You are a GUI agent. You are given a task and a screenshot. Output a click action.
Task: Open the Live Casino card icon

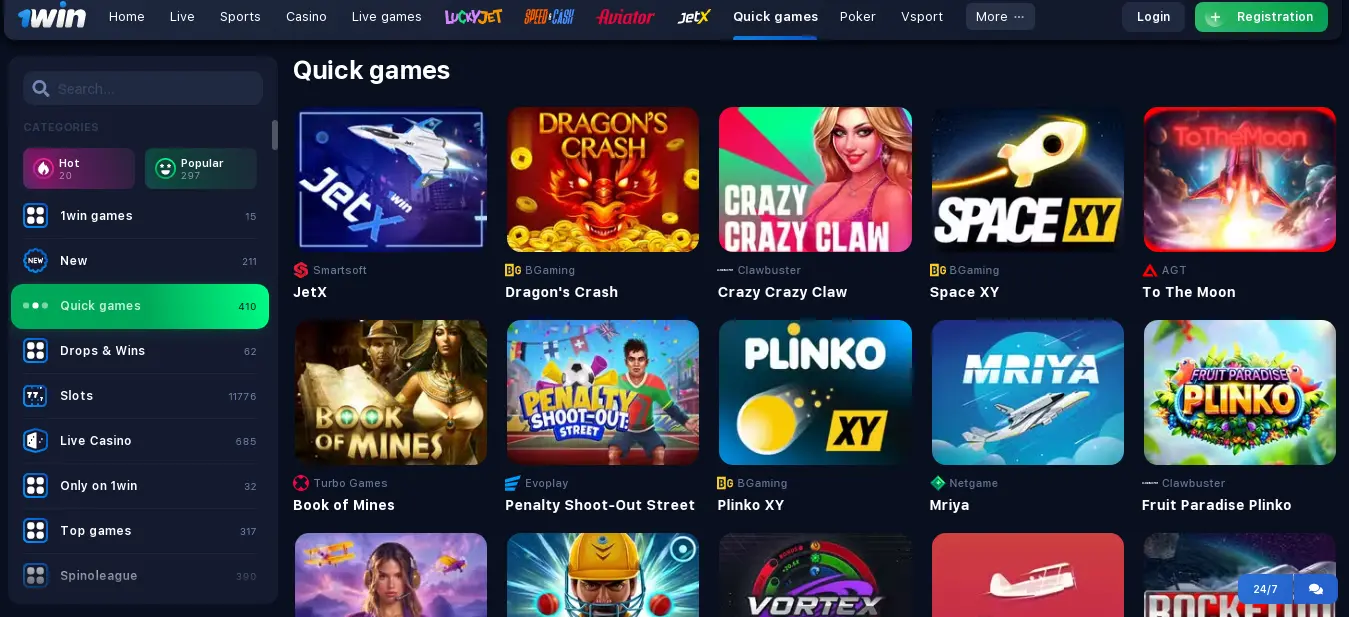point(35,441)
